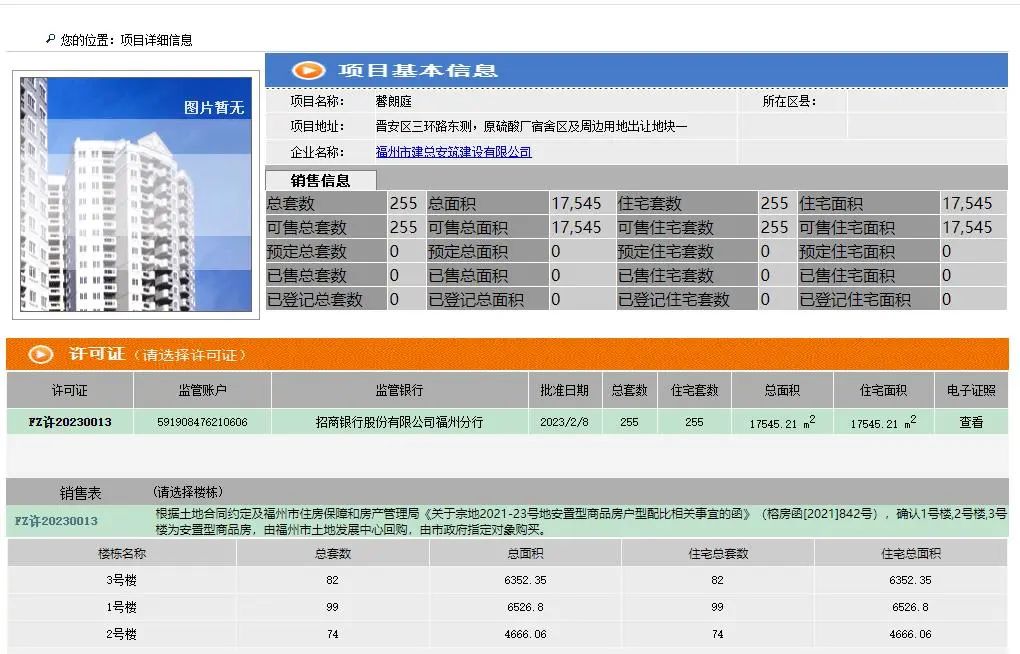Viewport: 1020px width, 654px height.
Task: Click the 已登记总套数 label
Action: coord(315,300)
